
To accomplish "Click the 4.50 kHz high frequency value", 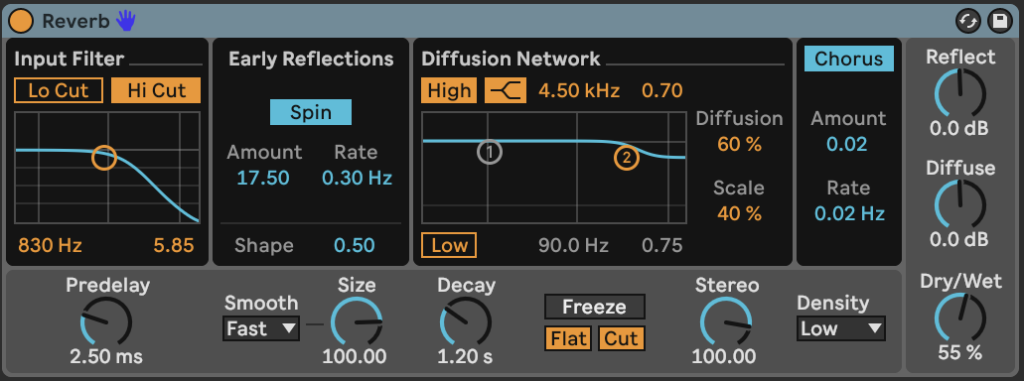I will (x=579, y=91).
